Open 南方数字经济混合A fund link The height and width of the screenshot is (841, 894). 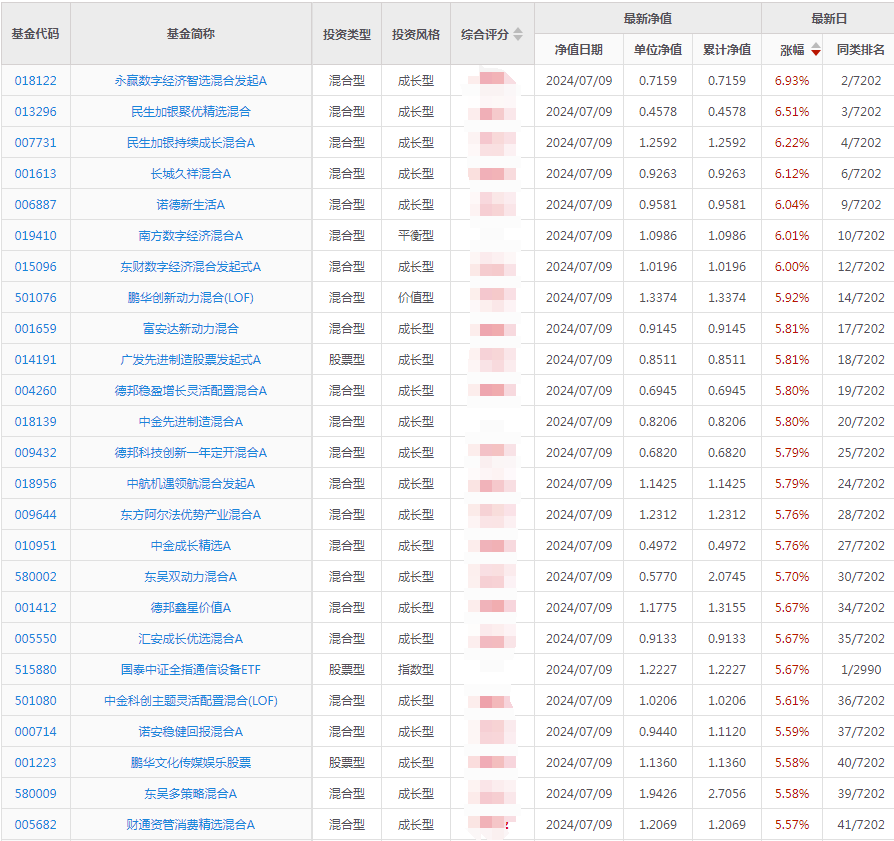pos(190,235)
